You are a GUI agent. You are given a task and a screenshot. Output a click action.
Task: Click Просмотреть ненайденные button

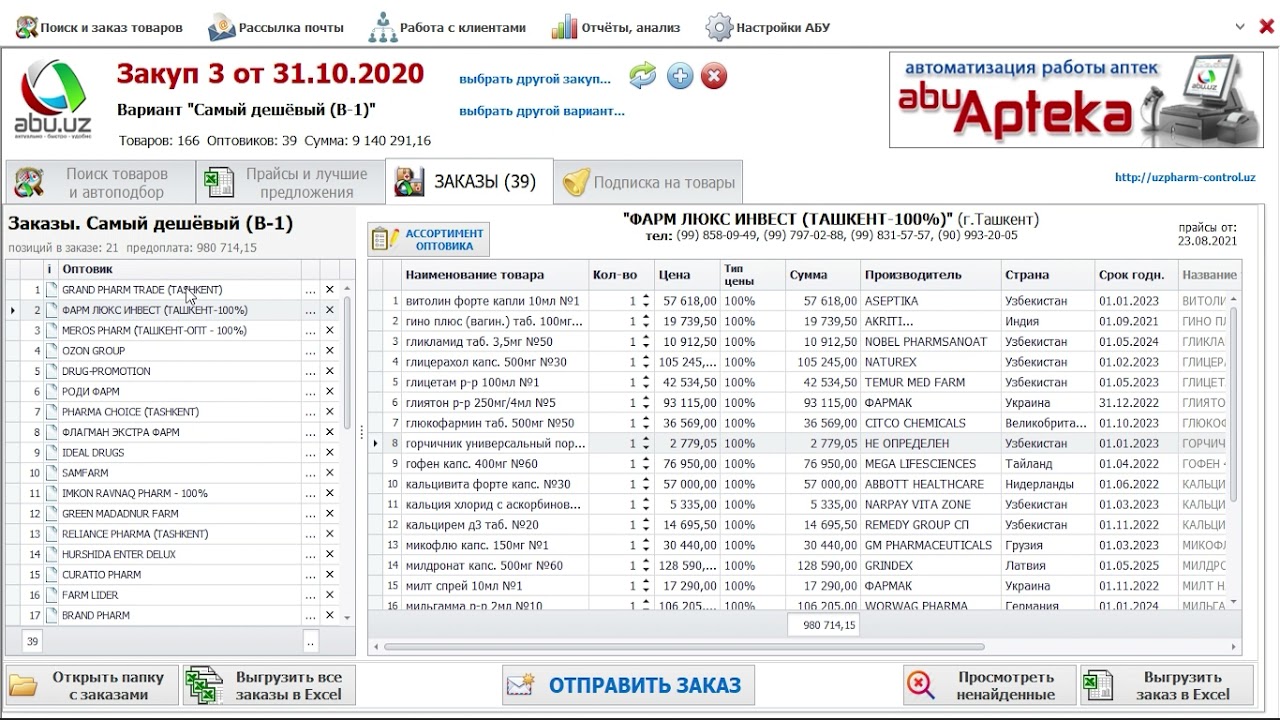(989, 686)
